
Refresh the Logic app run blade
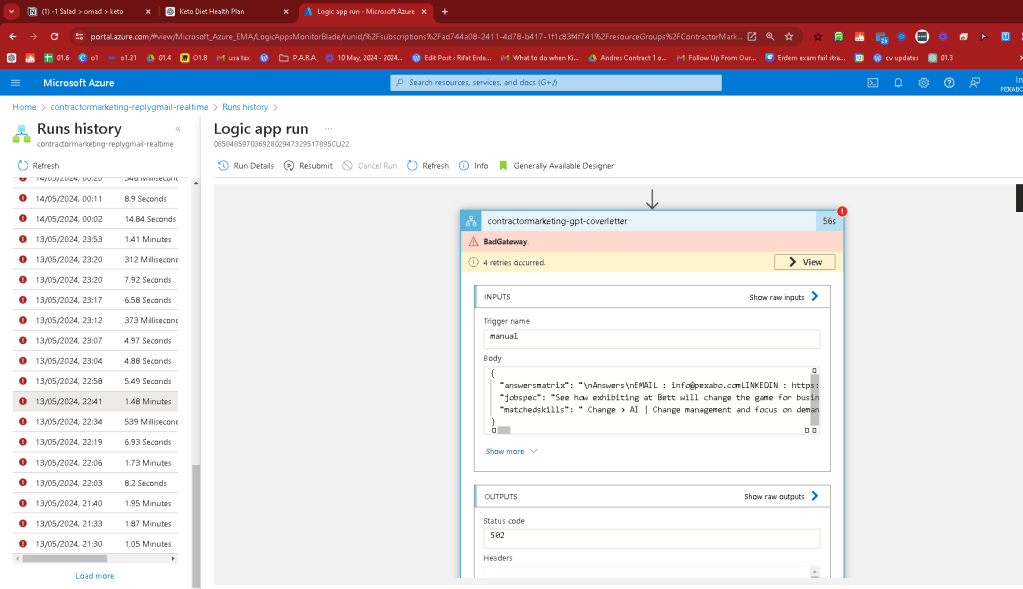pos(428,166)
